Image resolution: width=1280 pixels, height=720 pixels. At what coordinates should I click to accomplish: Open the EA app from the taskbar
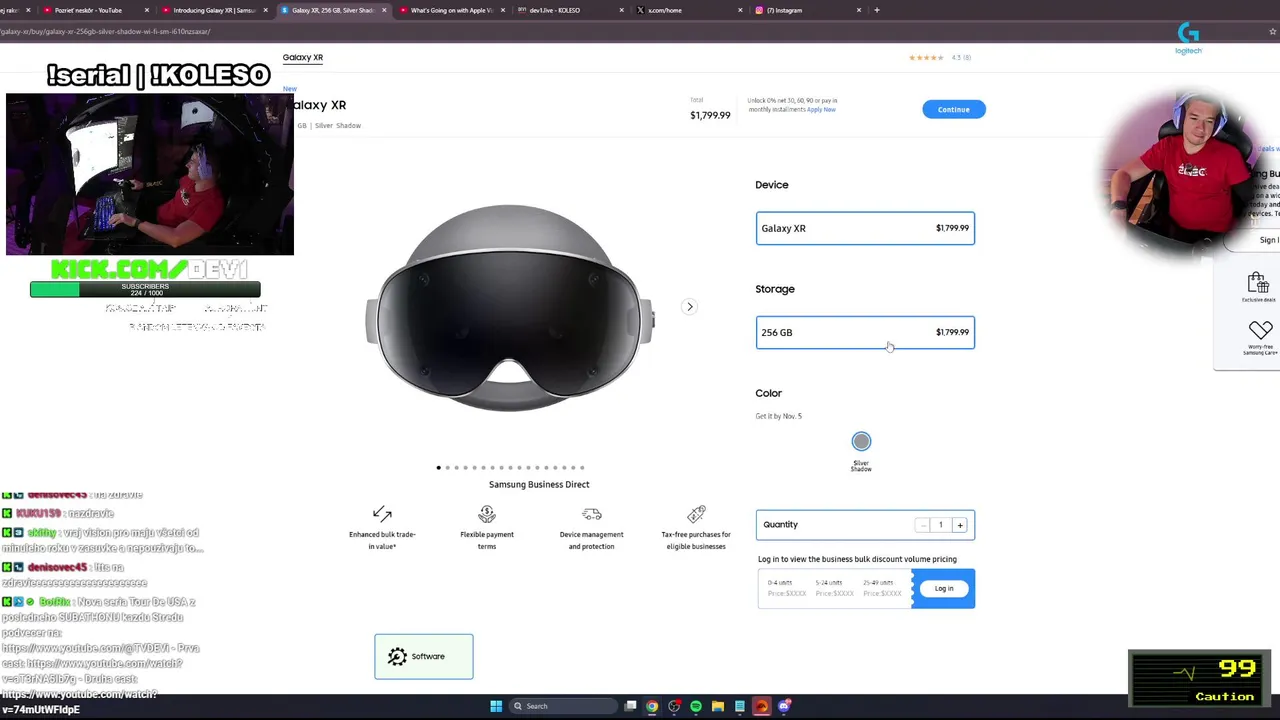pyautogui.click(x=762, y=706)
